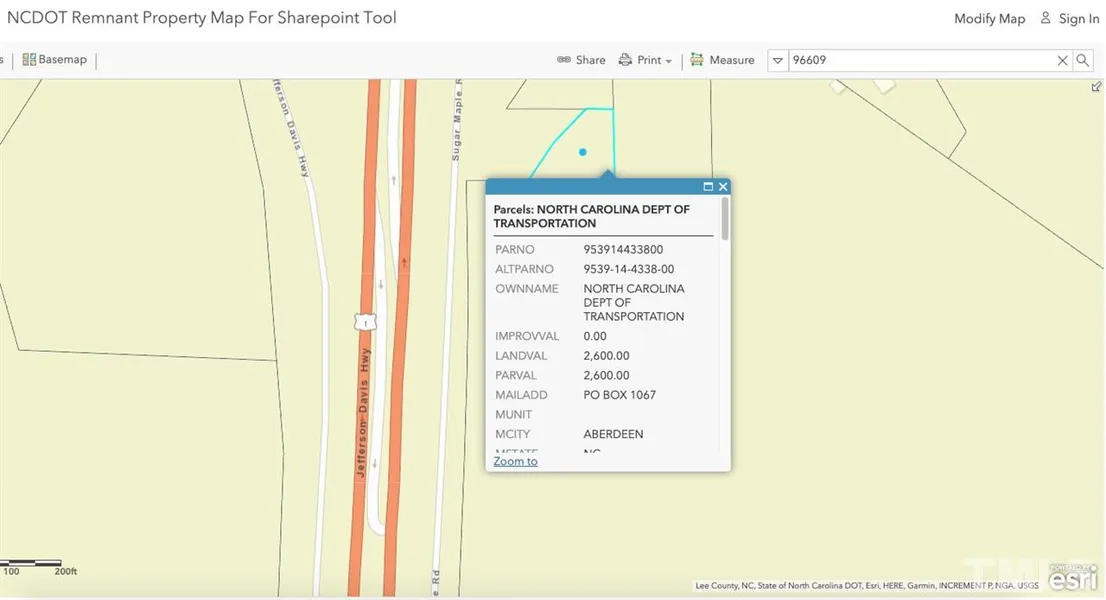Click the blue parcel point marker

tap(582, 152)
